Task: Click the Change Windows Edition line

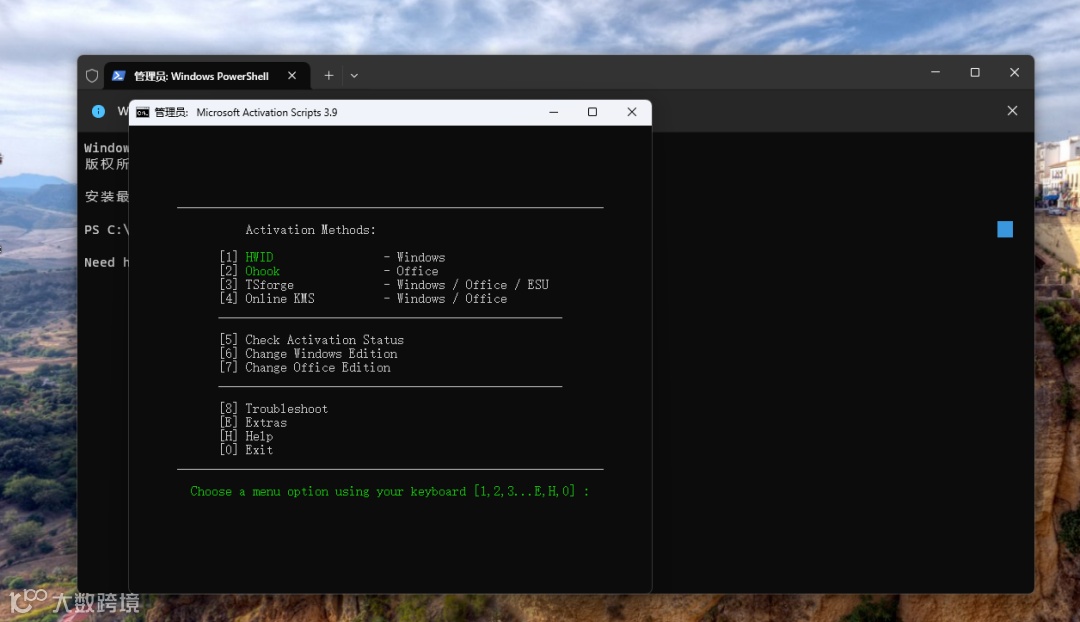Action: (308, 353)
